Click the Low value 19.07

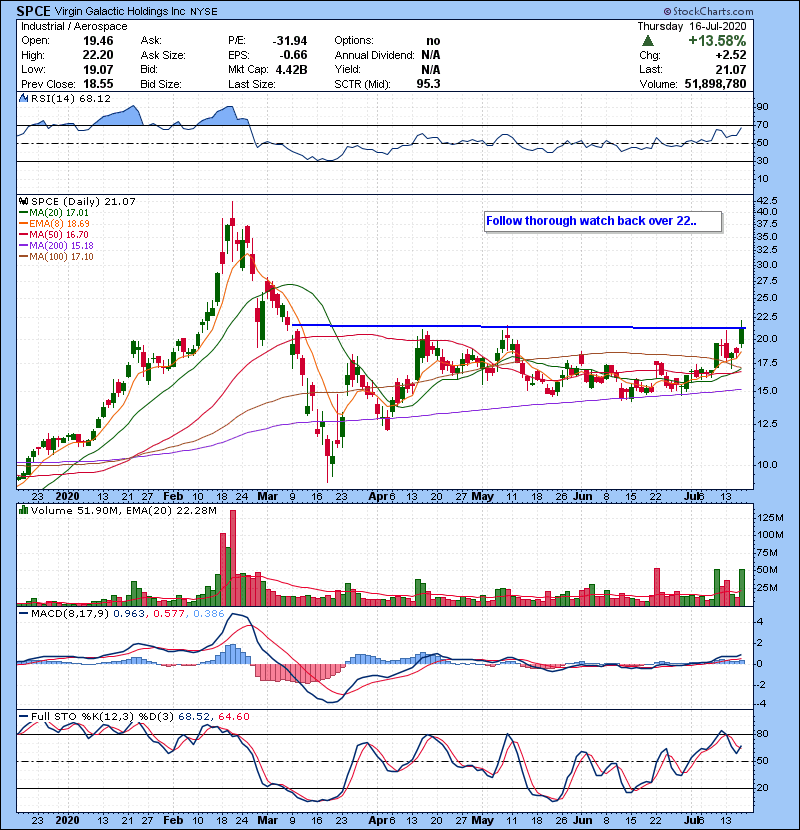tap(98, 69)
